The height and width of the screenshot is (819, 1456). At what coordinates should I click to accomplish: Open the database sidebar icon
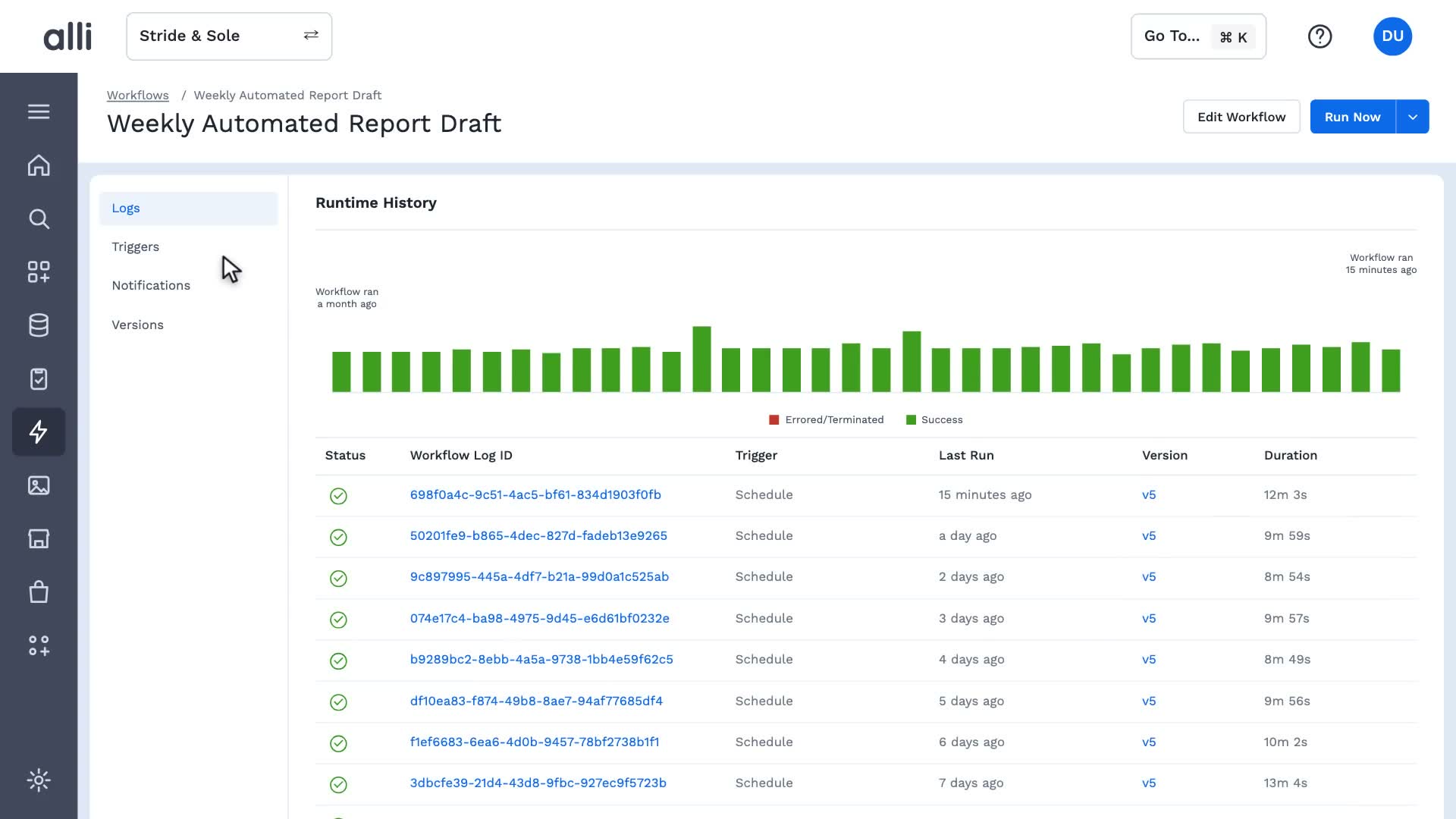(39, 325)
